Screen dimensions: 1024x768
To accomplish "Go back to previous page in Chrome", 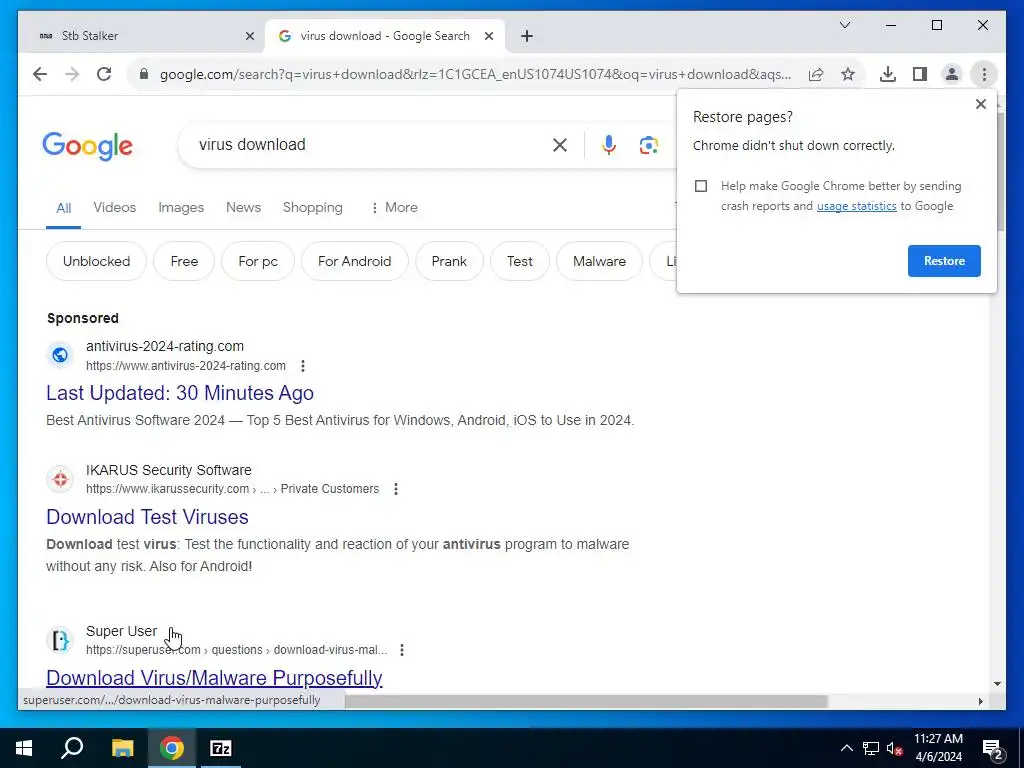I will click(x=40, y=74).
